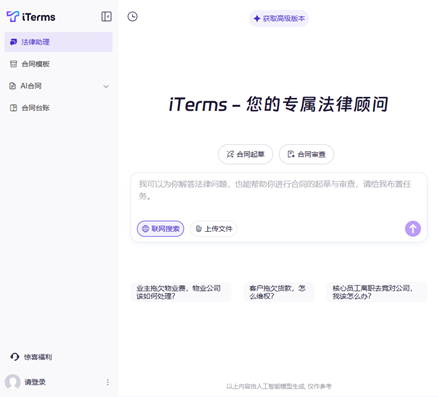Toggle 联网搜索 web search
Image resolution: width=439 pixels, height=397 pixels.
click(160, 229)
